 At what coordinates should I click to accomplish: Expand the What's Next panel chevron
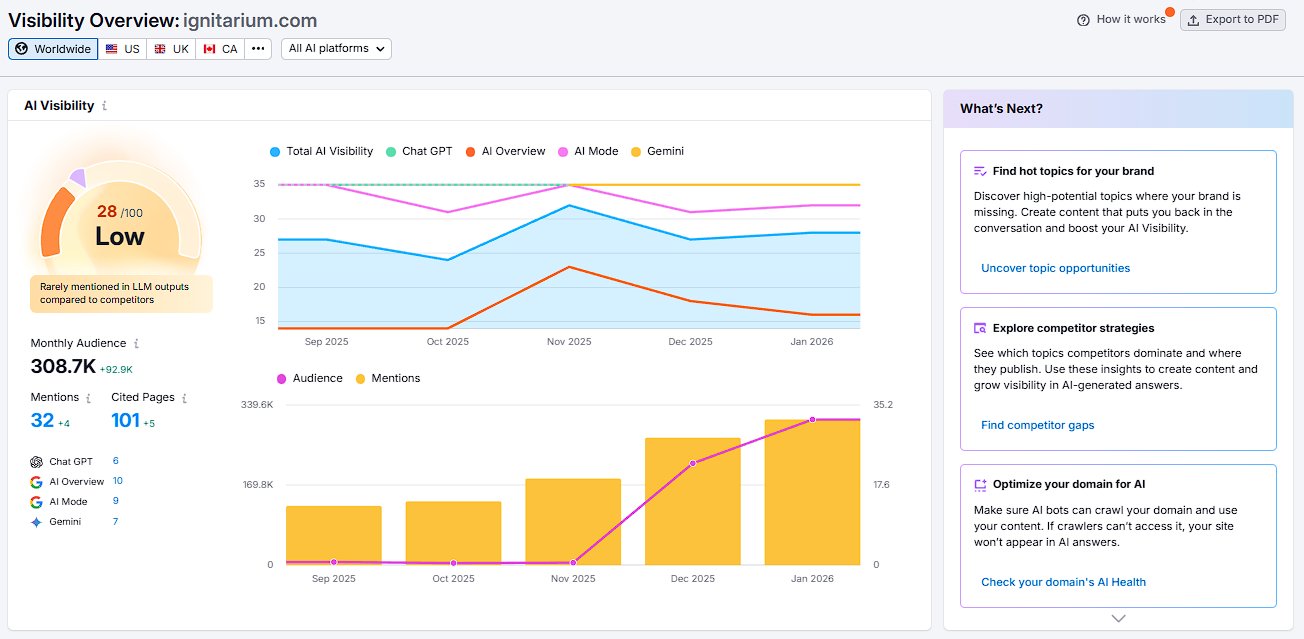point(1117,618)
